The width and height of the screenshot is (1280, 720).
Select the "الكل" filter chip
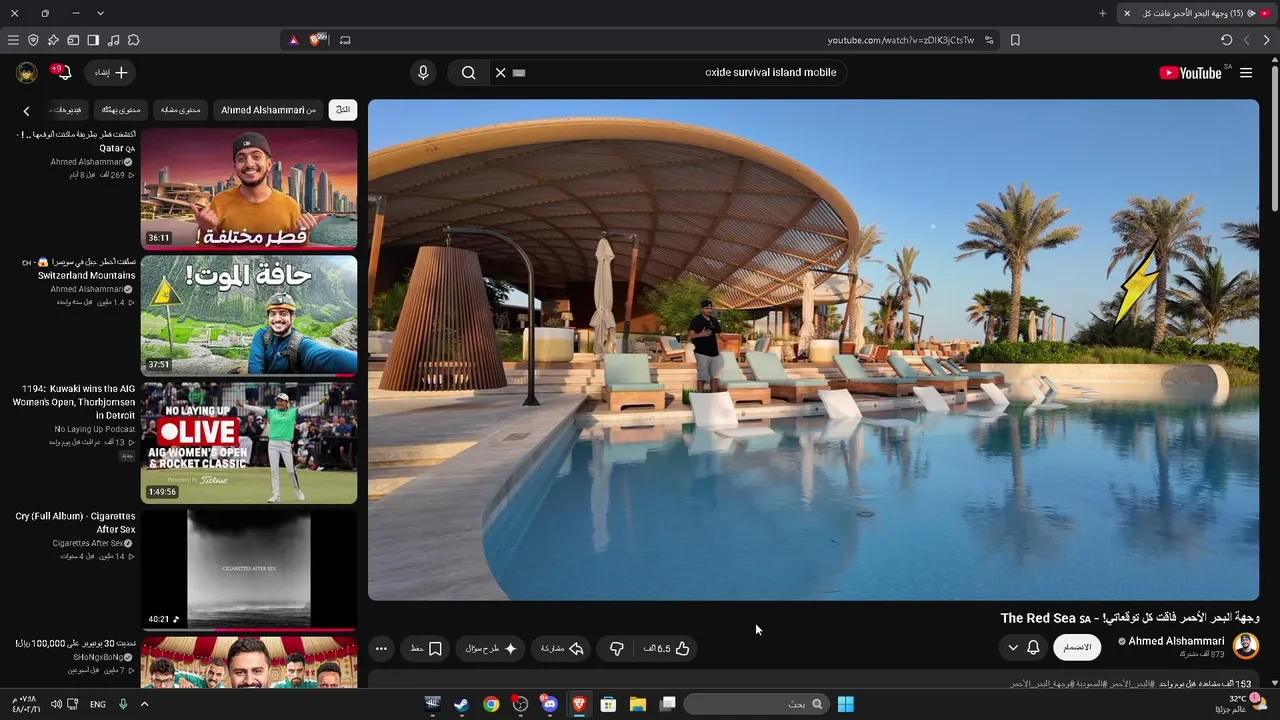[x=343, y=110]
